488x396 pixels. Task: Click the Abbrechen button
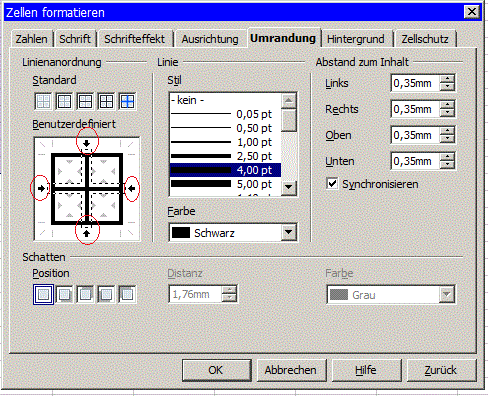pyautogui.click(x=291, y=370)
